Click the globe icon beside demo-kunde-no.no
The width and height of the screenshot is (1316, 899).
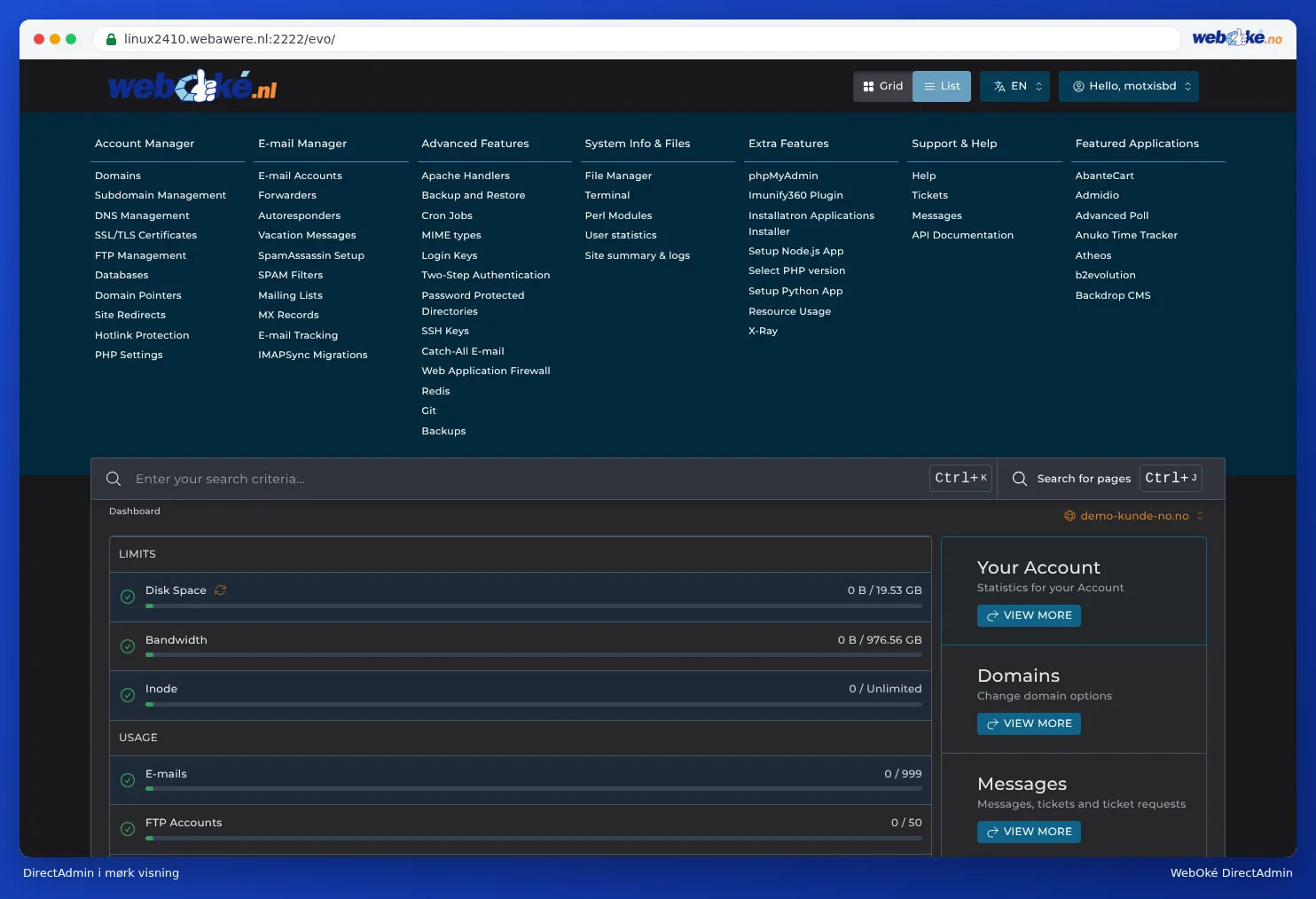pos(1069,516)
